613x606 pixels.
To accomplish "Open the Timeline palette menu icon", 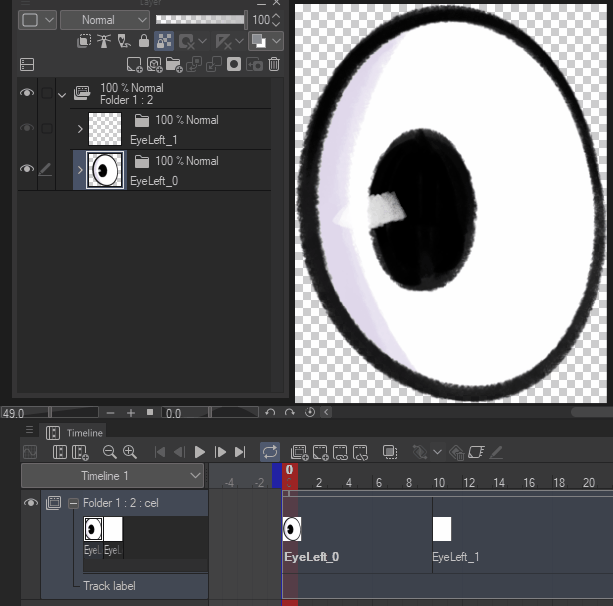I will tap(29, 430).
